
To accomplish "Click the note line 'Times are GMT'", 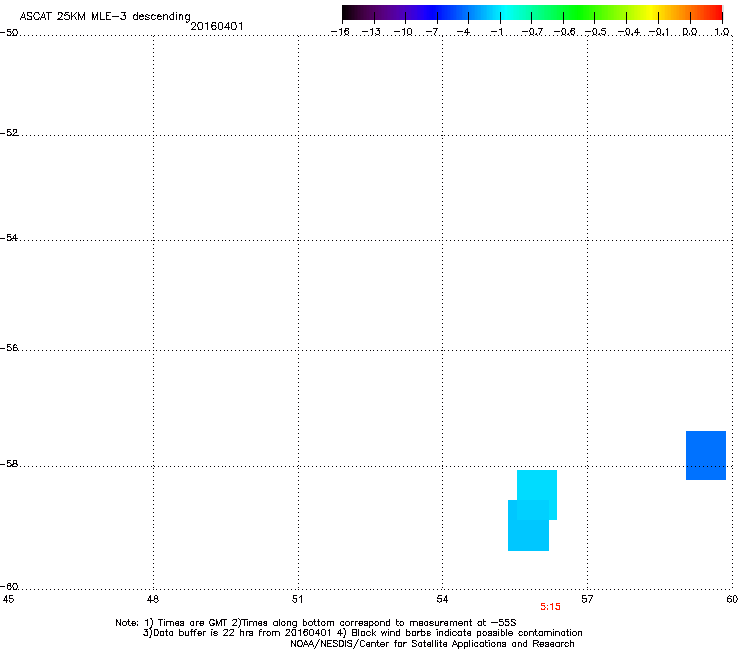I will (193, 623).
